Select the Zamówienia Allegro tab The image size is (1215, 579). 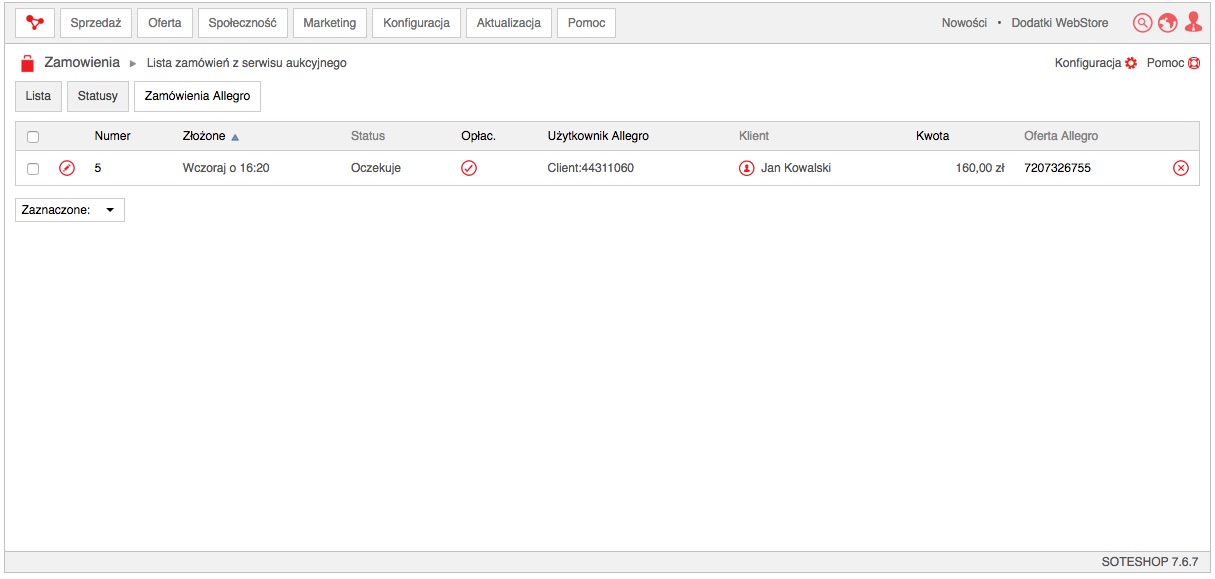(197, 96)
